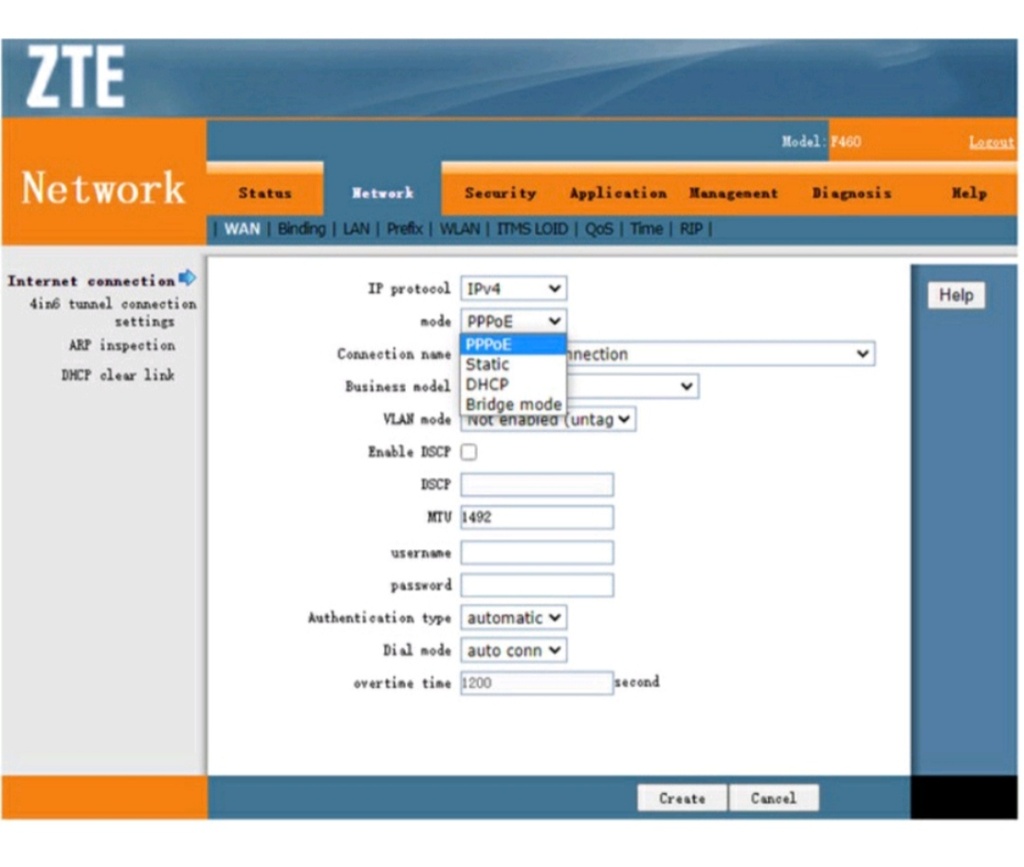Choose Bridge mode from the mode list
The image size is (1024, 867).
pyautogui.click(x=513, y=405)
